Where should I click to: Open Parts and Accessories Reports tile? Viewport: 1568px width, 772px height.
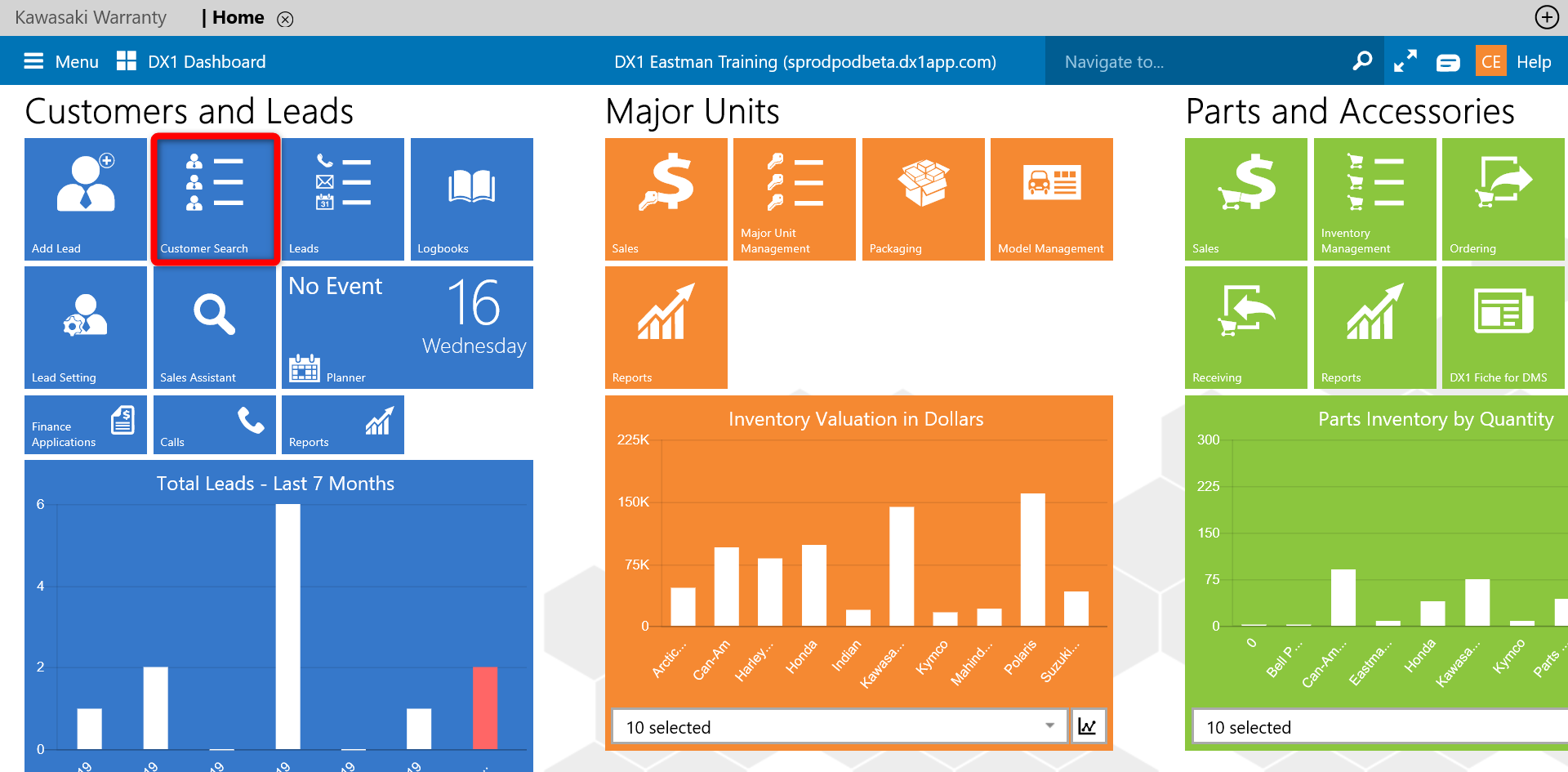[1375, 328]
